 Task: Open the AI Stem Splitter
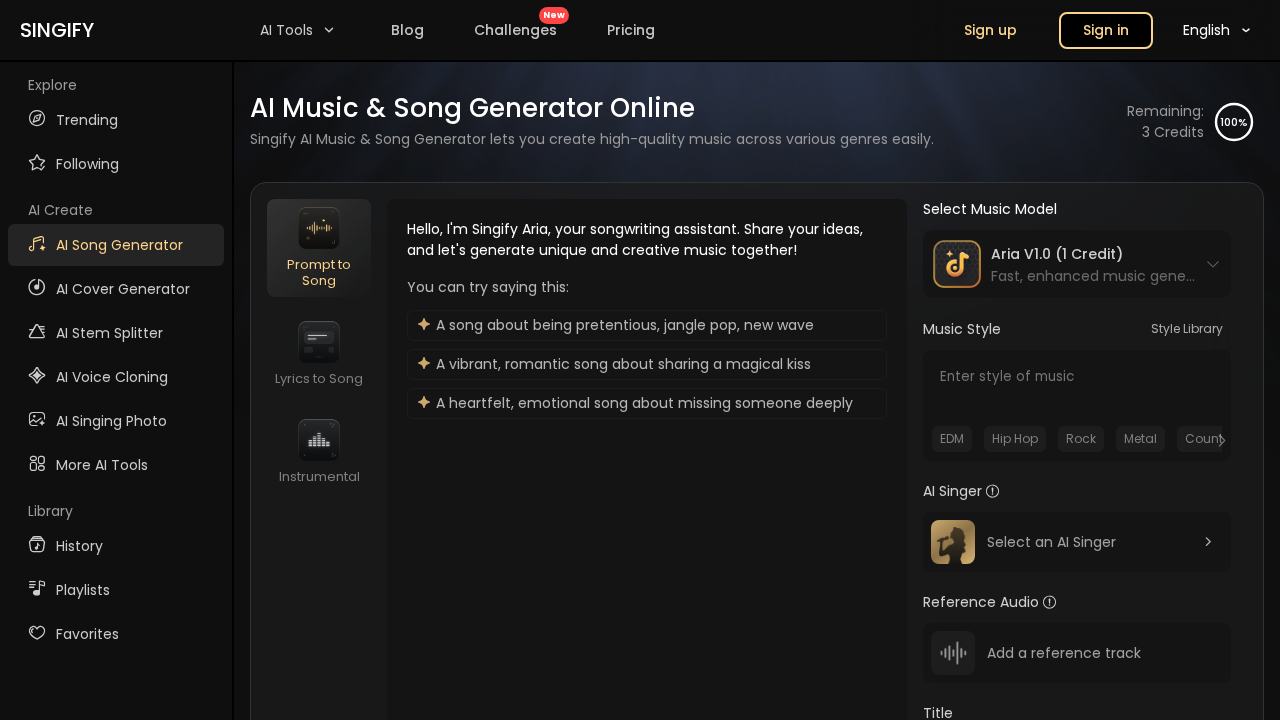[x=109, y=333]
